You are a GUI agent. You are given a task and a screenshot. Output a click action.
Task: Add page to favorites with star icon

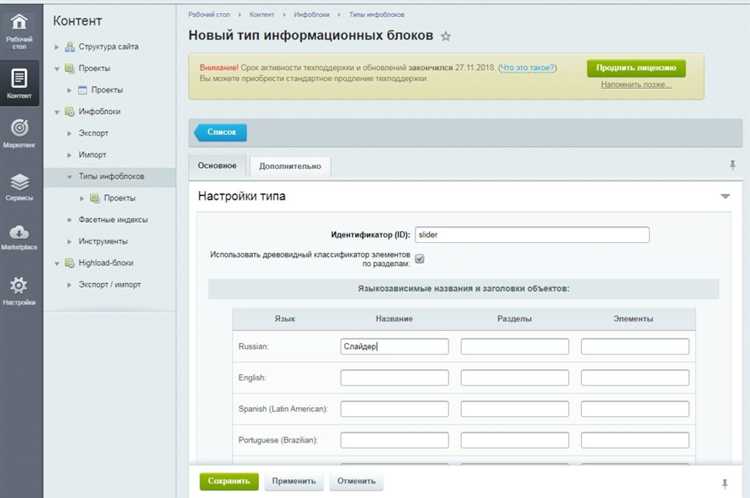pyautogui.click(x=446, y=36)
